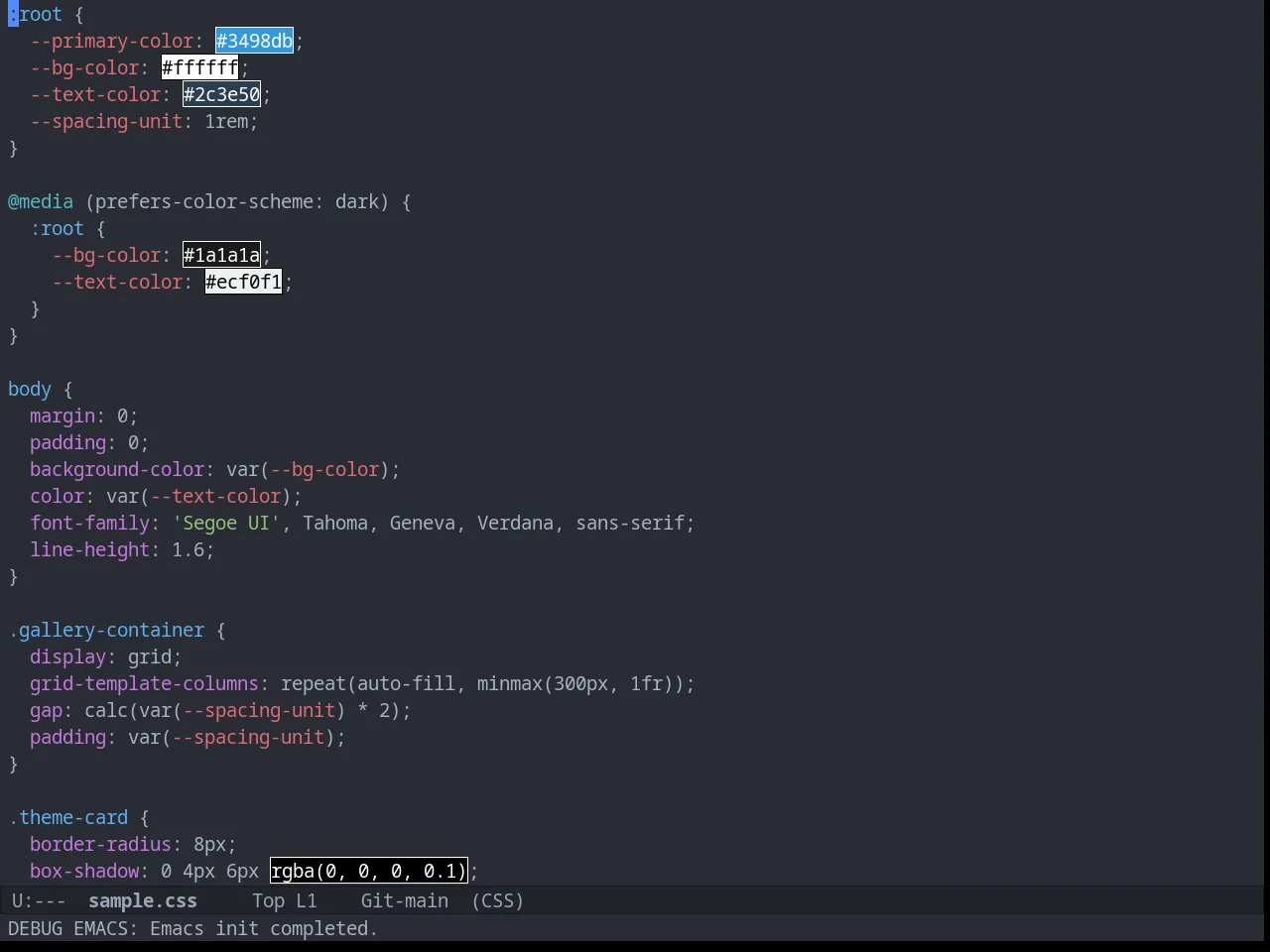Click the Git-main version control indicator
The width and height of the screenshot is (1270, 952).
click(405, 900)
